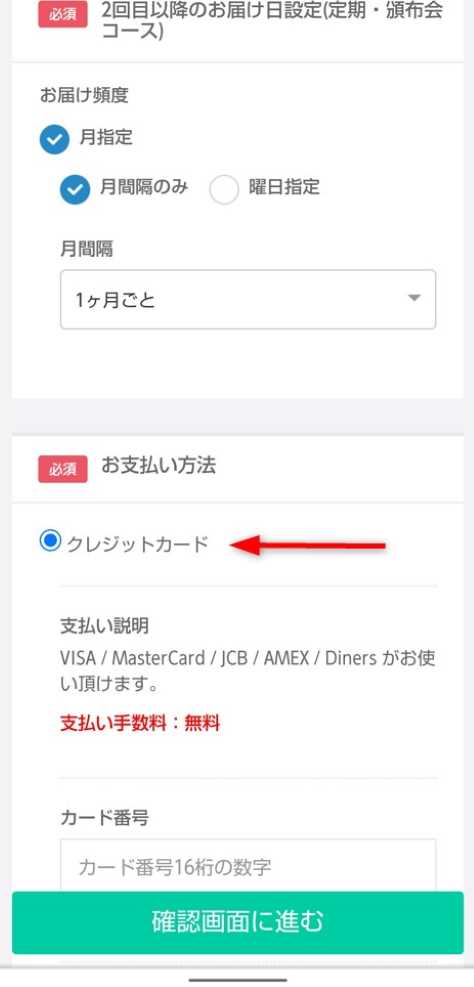This screenshot has width=474, height=987.
Task: Click the 必須 badge beside 2回目以降のお届け日設定
Action: click(63, 15)
